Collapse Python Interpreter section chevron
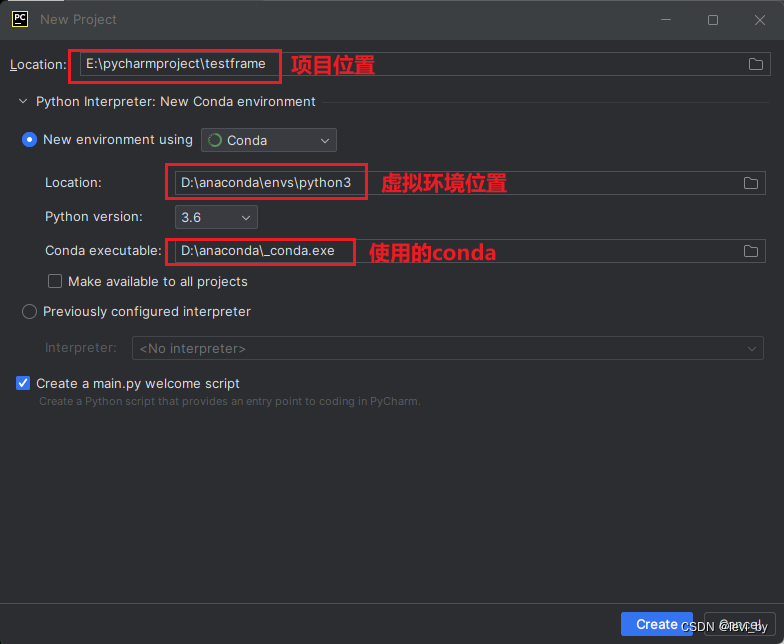 (23, 102)
